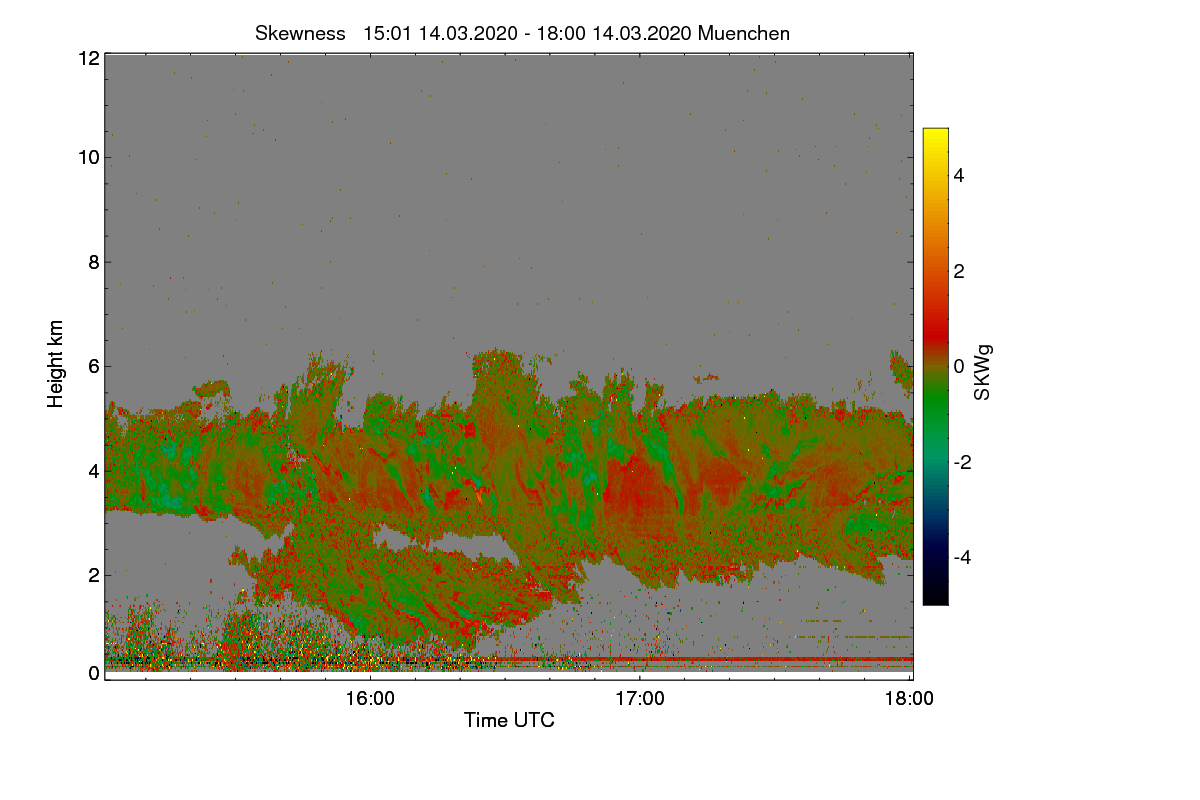Click the height tick label 8
1200x800 pixels.
(x=92, y=262)
